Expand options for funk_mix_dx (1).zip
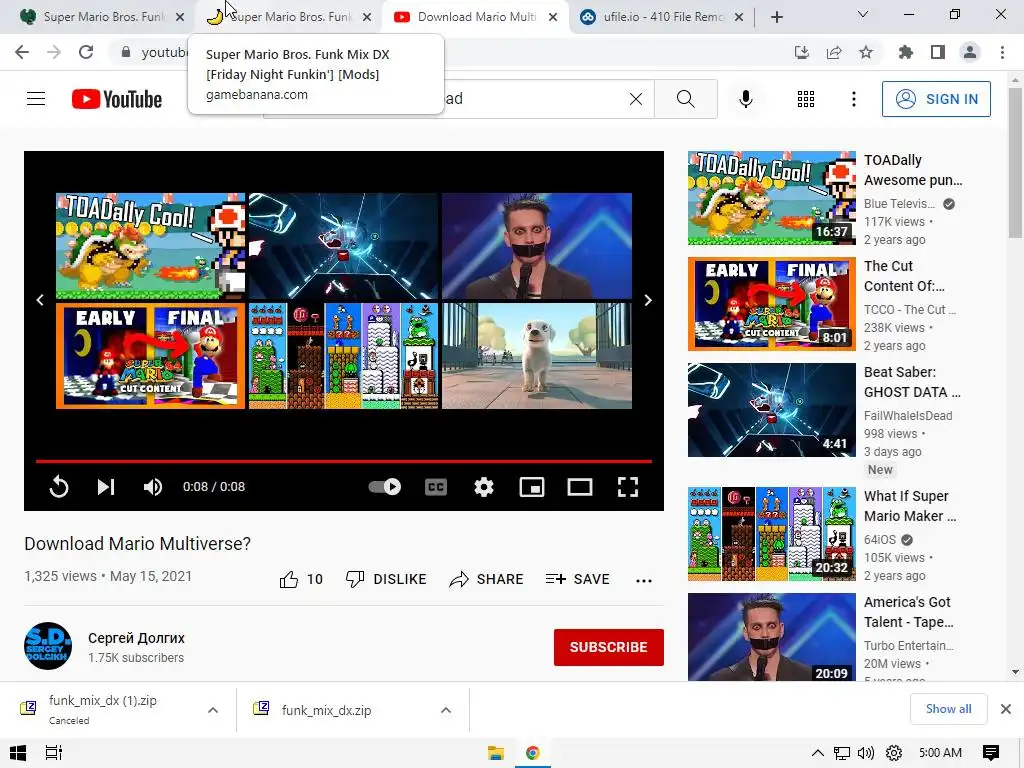The image size is (1024, 768). 213,711
